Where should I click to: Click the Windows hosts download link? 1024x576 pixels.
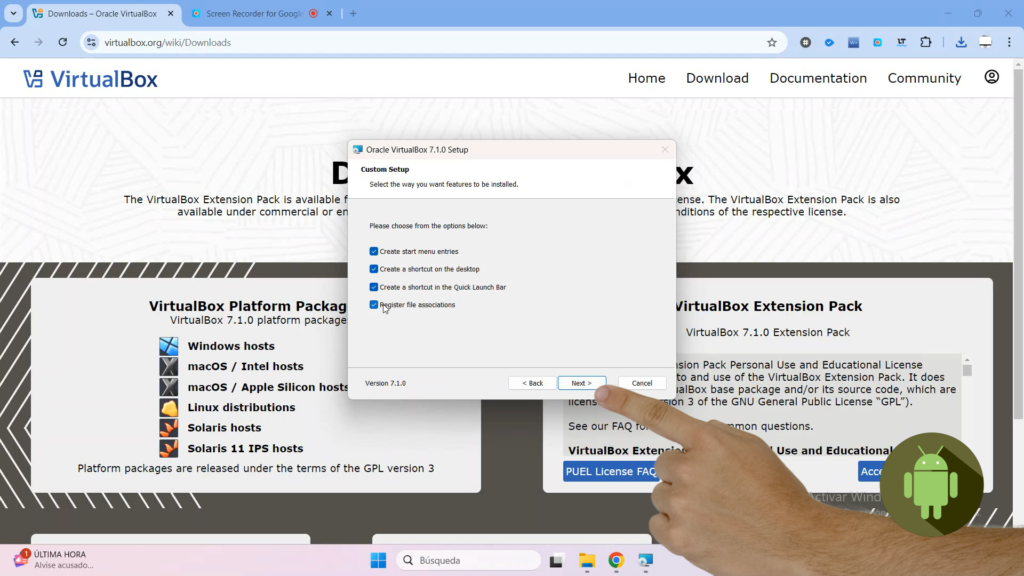point(231,346)
